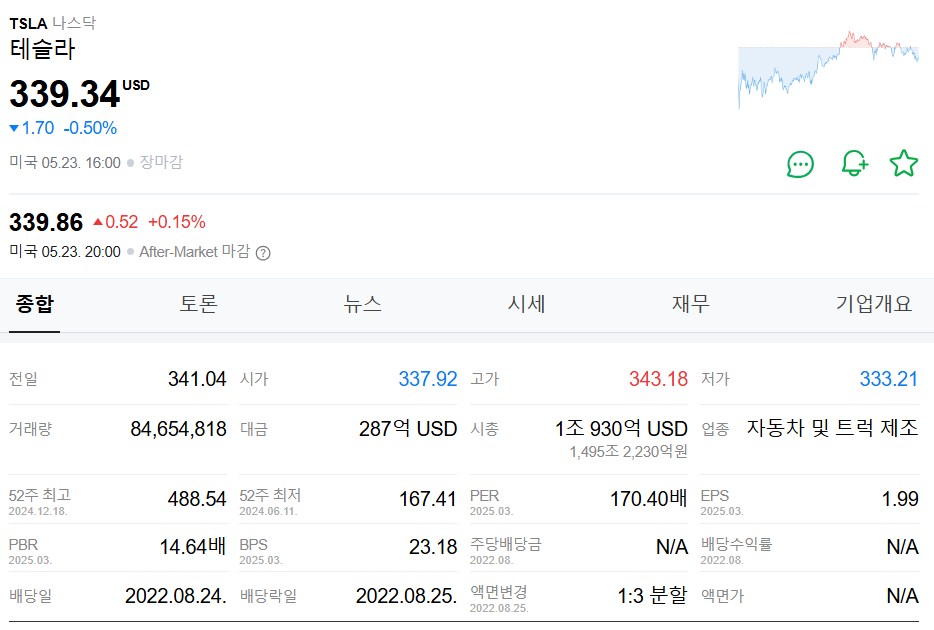Click the EPS value 1.99
The height and width of the screenshot is (630, 934).
click(900, 499)
